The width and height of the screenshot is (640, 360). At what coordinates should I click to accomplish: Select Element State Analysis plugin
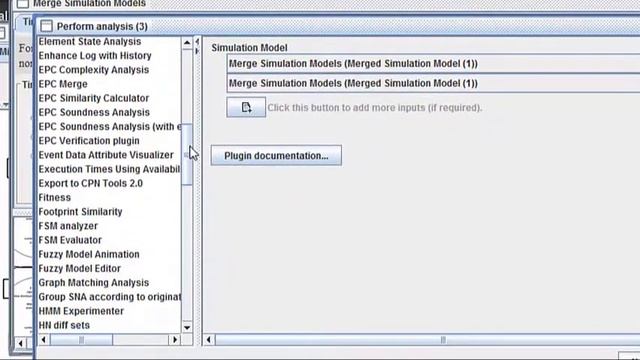point(90,42)
